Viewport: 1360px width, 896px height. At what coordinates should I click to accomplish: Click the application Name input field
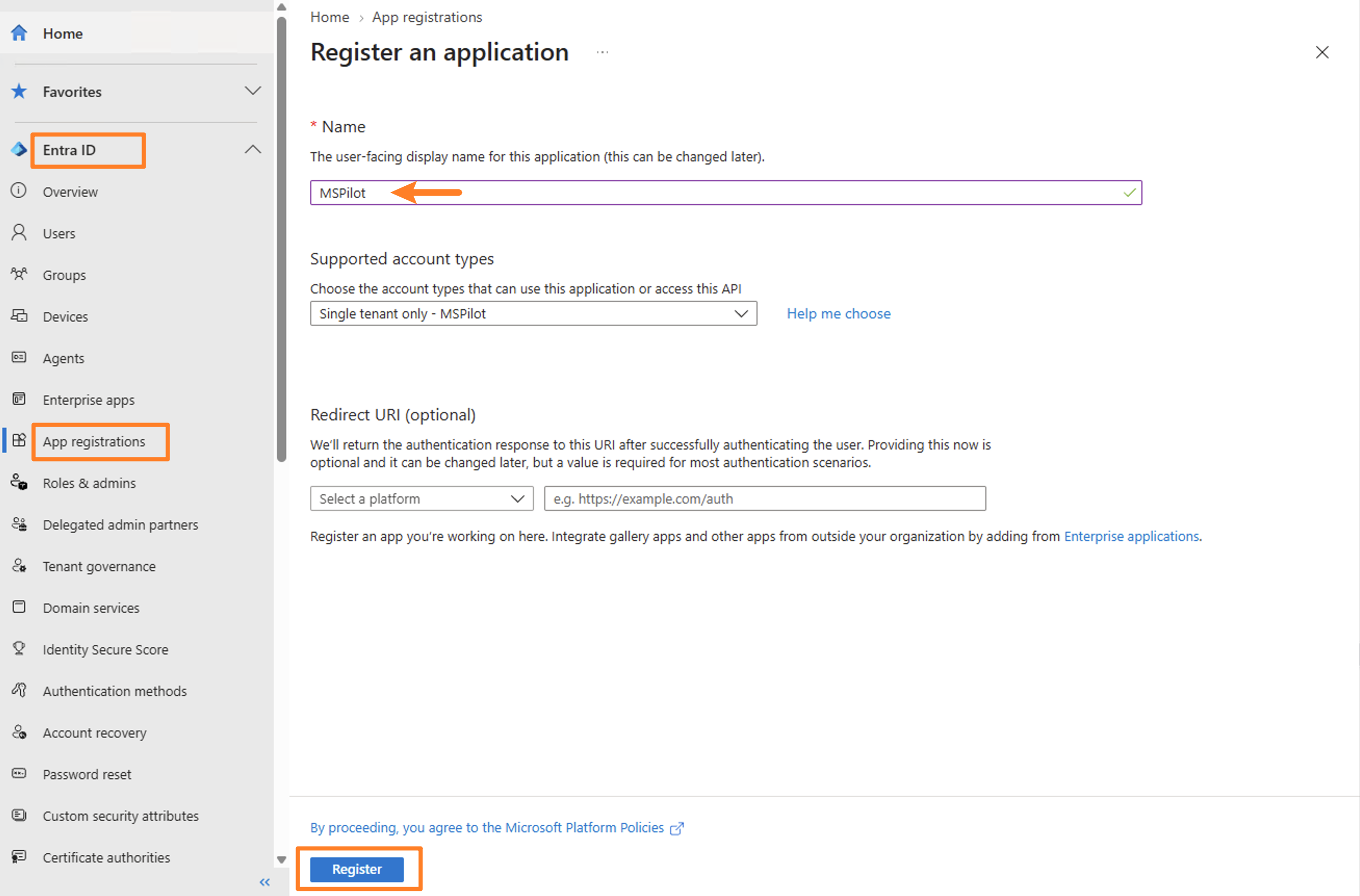coord(726,193)
